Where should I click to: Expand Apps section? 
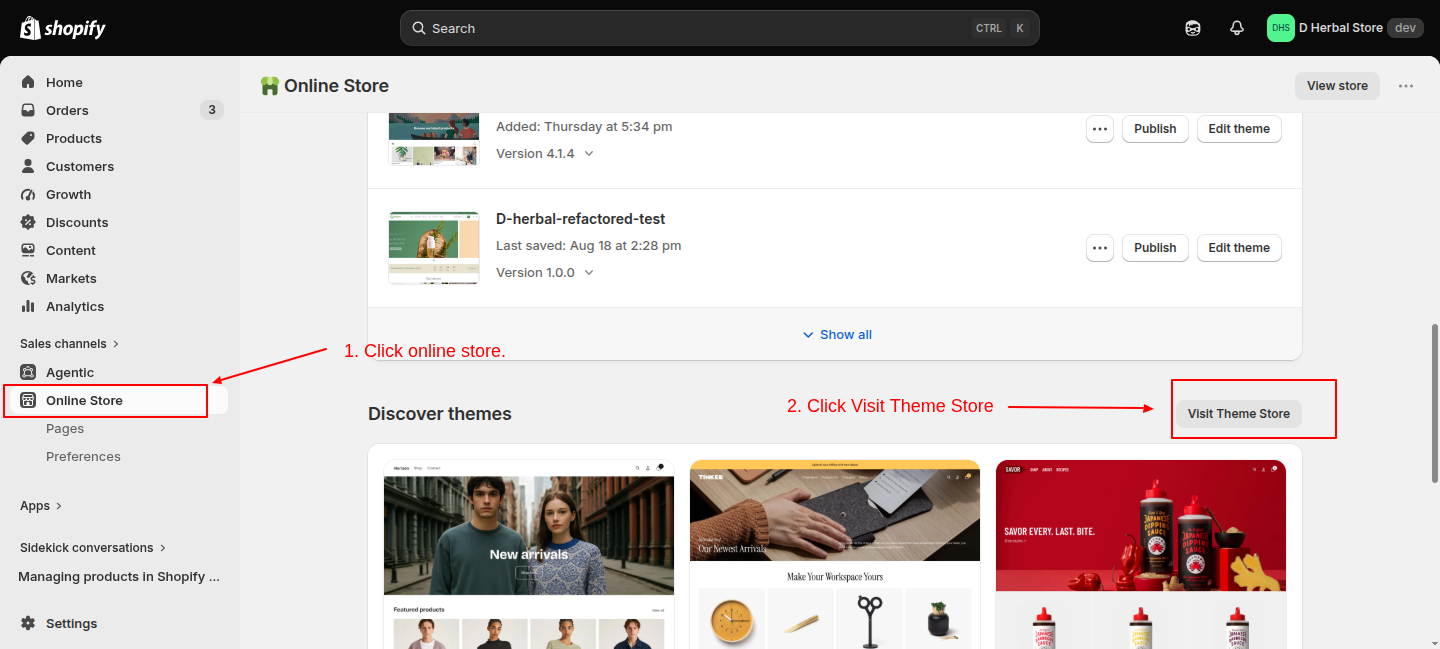click(41, 505)
